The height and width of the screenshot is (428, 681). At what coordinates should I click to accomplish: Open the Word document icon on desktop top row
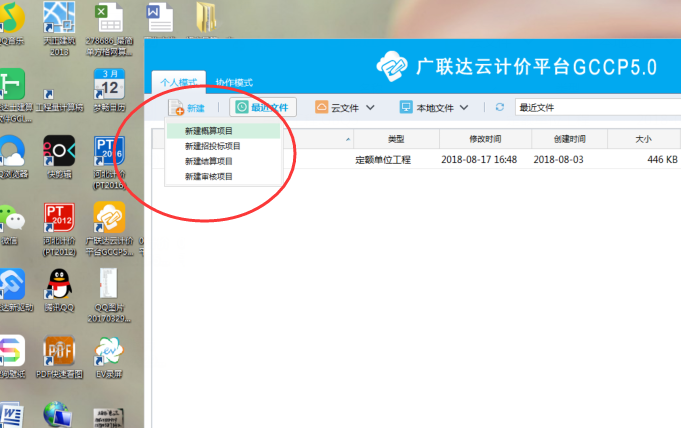tap(160, 18)
